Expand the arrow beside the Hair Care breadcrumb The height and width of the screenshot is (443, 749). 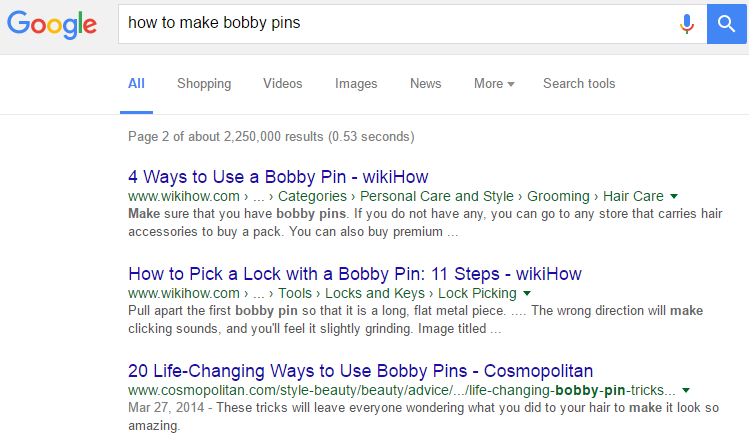[x=674, y=196]
